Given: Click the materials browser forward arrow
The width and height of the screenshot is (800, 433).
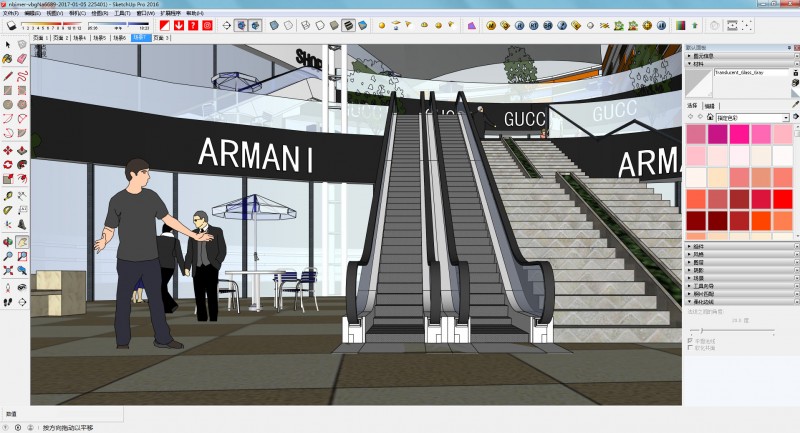Looking at the screenshot, I should click(x=700, y=117).
